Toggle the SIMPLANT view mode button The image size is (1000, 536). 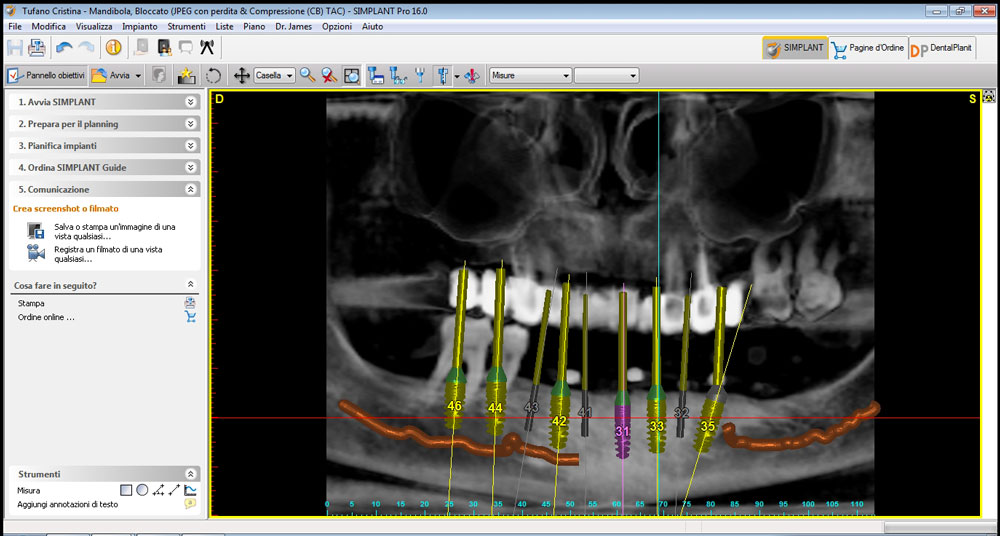pos(795,48)
